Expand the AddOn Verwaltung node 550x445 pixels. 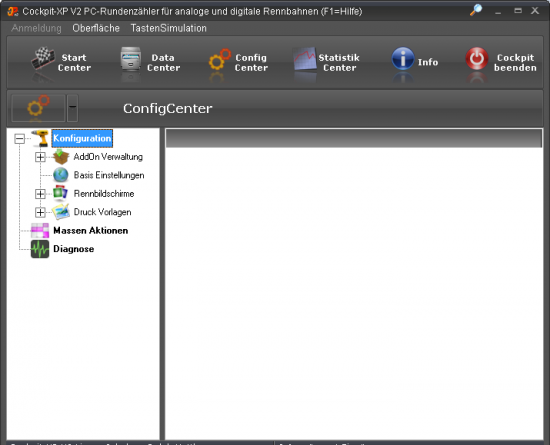tap(40, 157)
